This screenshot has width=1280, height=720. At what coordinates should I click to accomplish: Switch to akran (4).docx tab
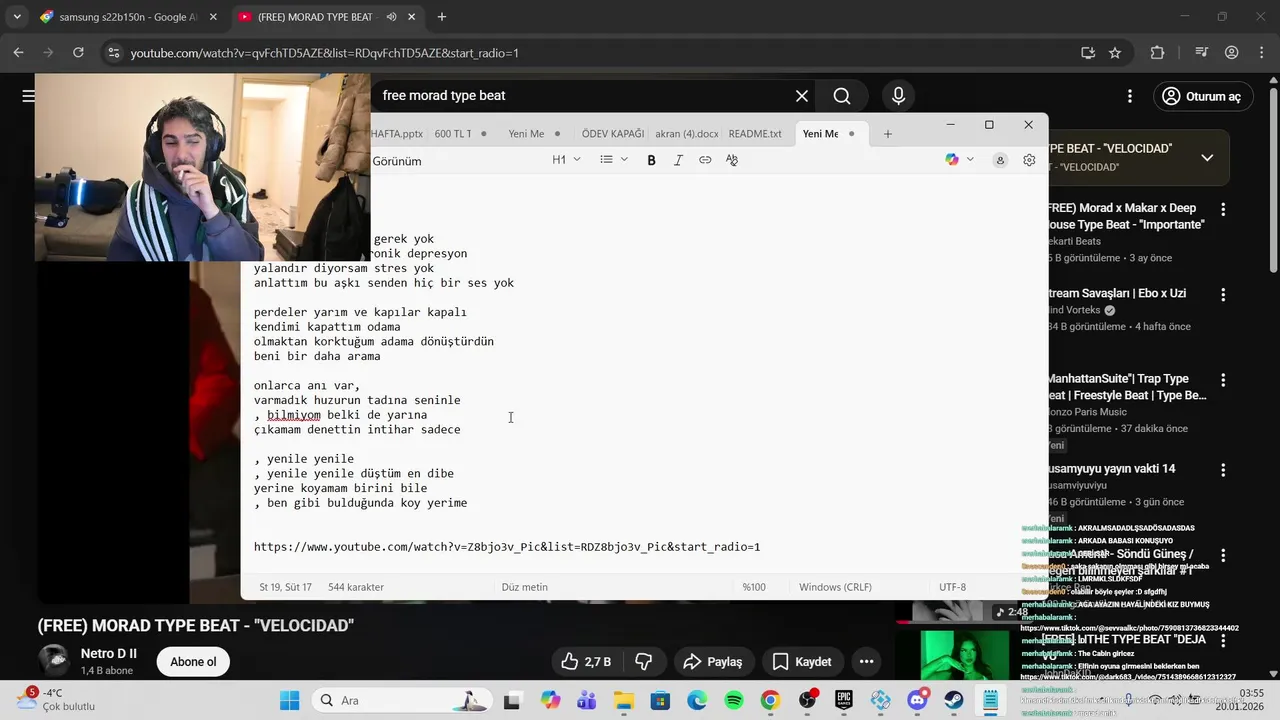(x=686, y=133)
